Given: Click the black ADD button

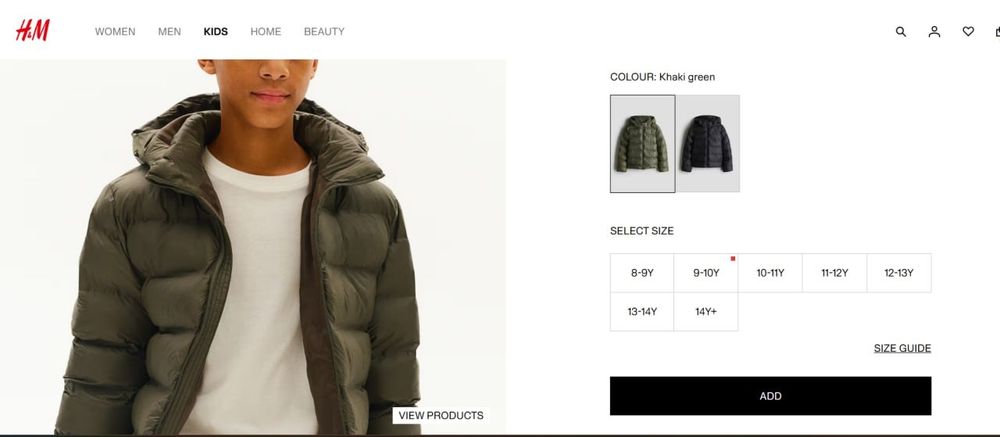Looking at the screenshot, I should pos(770,396).
